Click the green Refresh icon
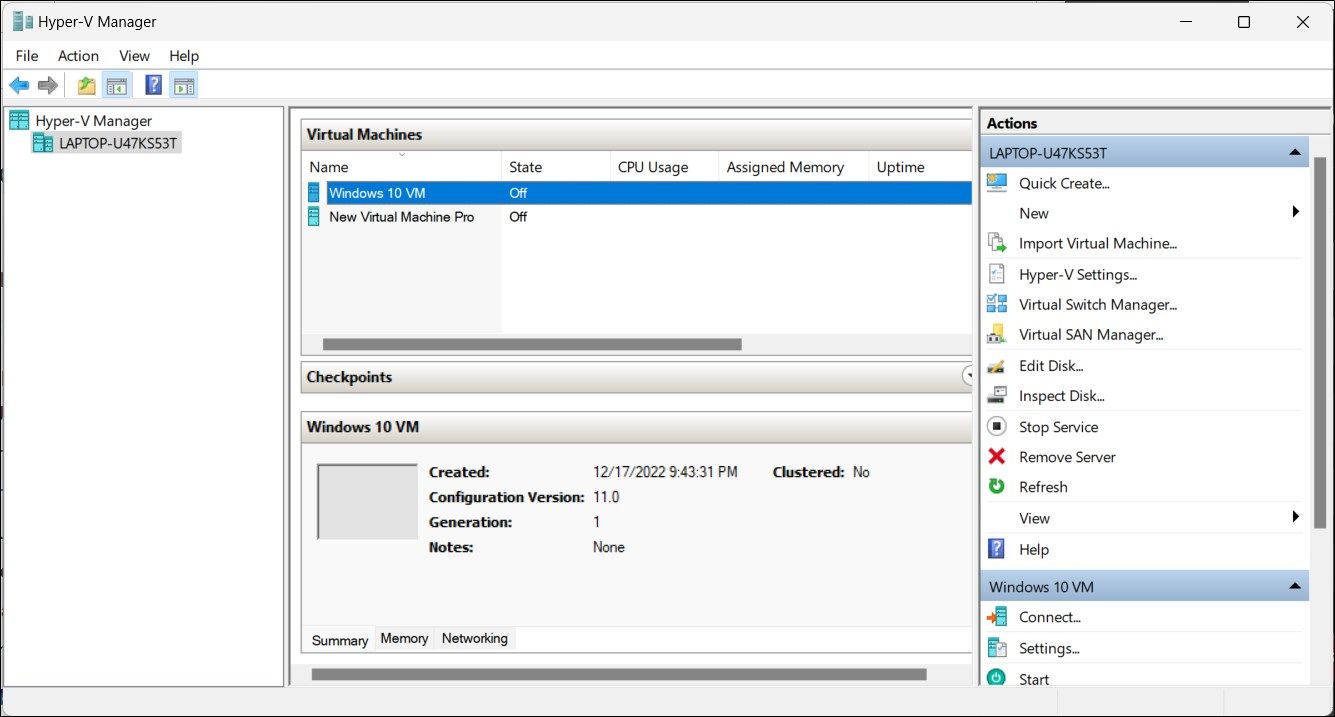This screenshot has width=1335, height=717. pyautogui.click(x=996, y=487)
